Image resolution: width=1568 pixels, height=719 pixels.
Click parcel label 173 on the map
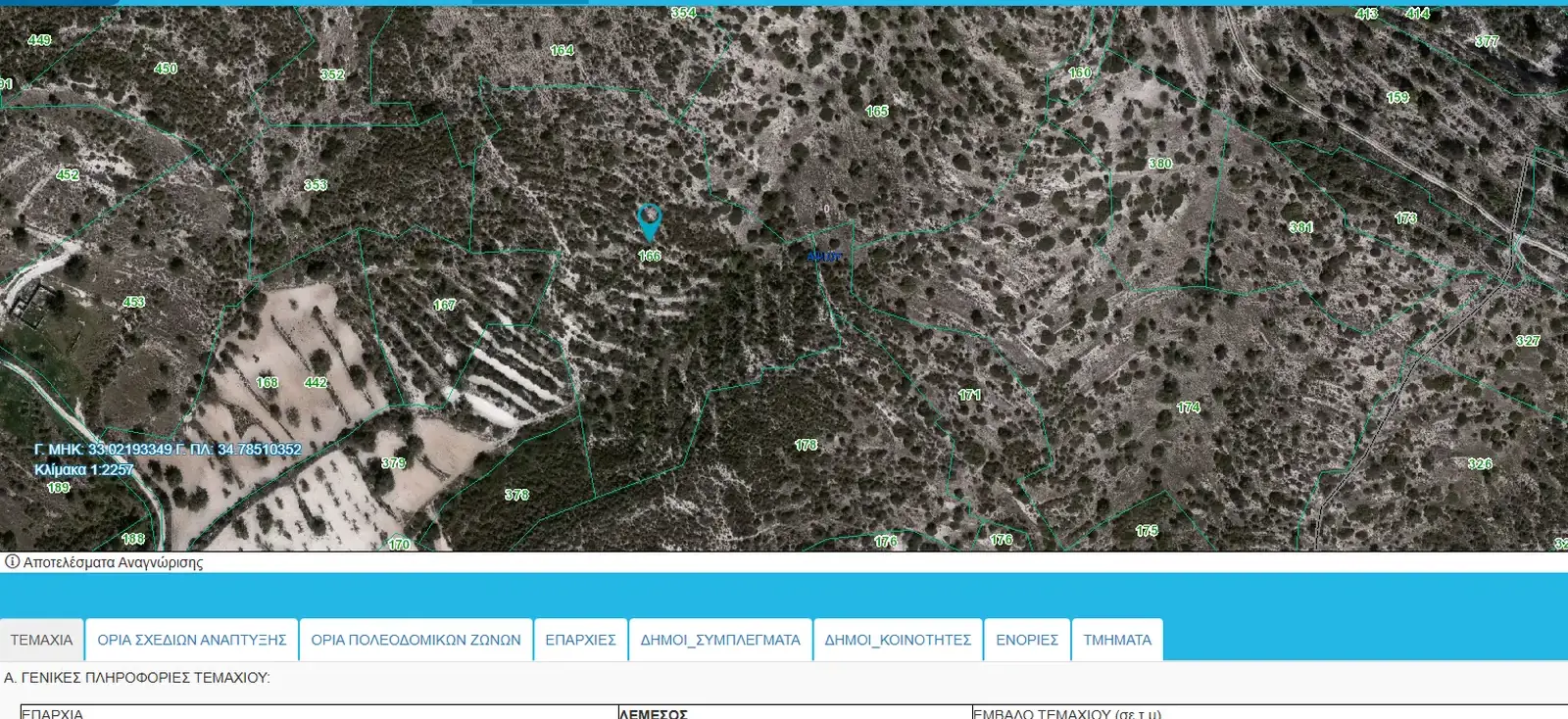click(1406, 218)
